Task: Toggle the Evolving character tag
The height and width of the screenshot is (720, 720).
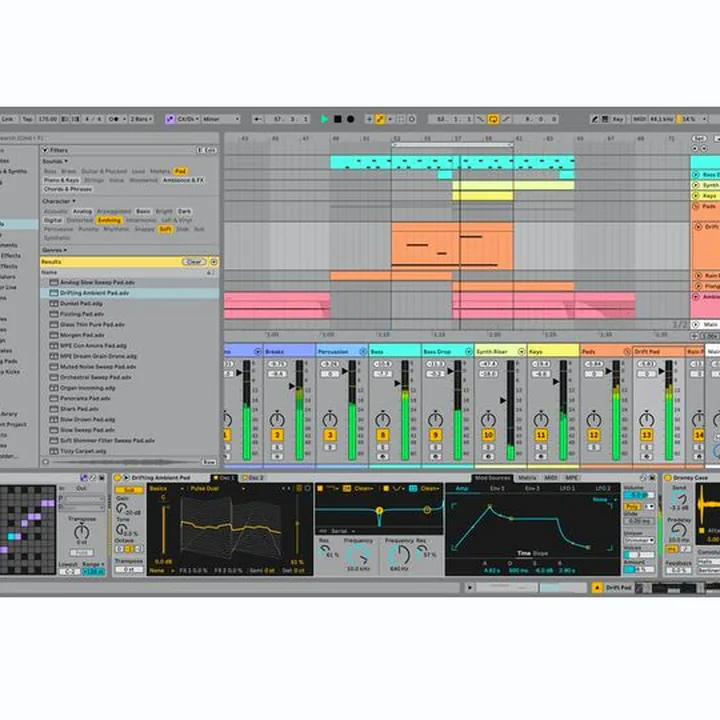Action: (x=109, y=220)
